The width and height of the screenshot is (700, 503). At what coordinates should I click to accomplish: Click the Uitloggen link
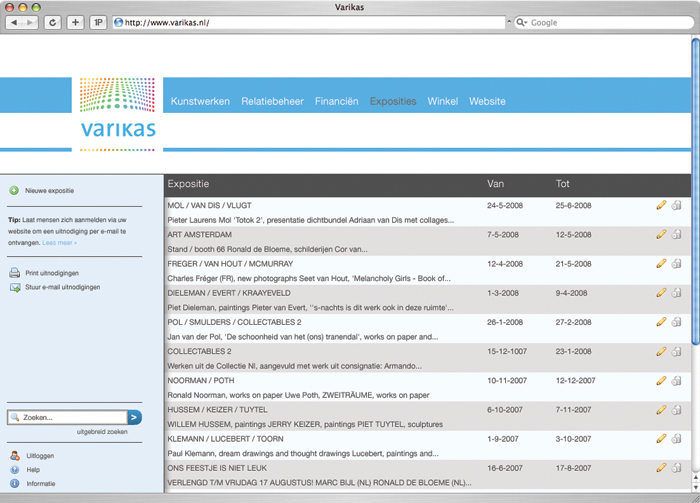point(40,456)
